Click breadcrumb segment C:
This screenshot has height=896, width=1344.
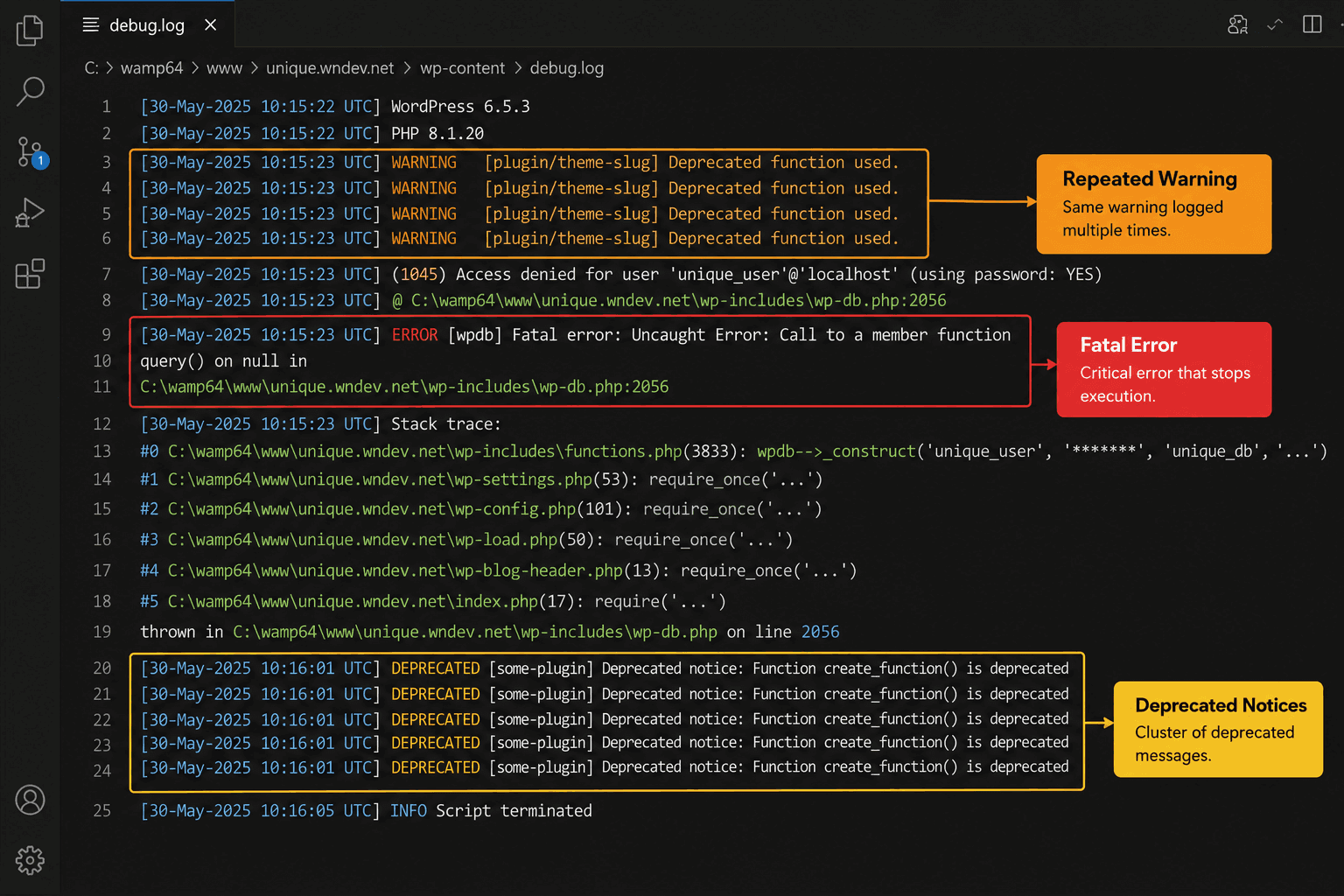(x=91, y=68)
